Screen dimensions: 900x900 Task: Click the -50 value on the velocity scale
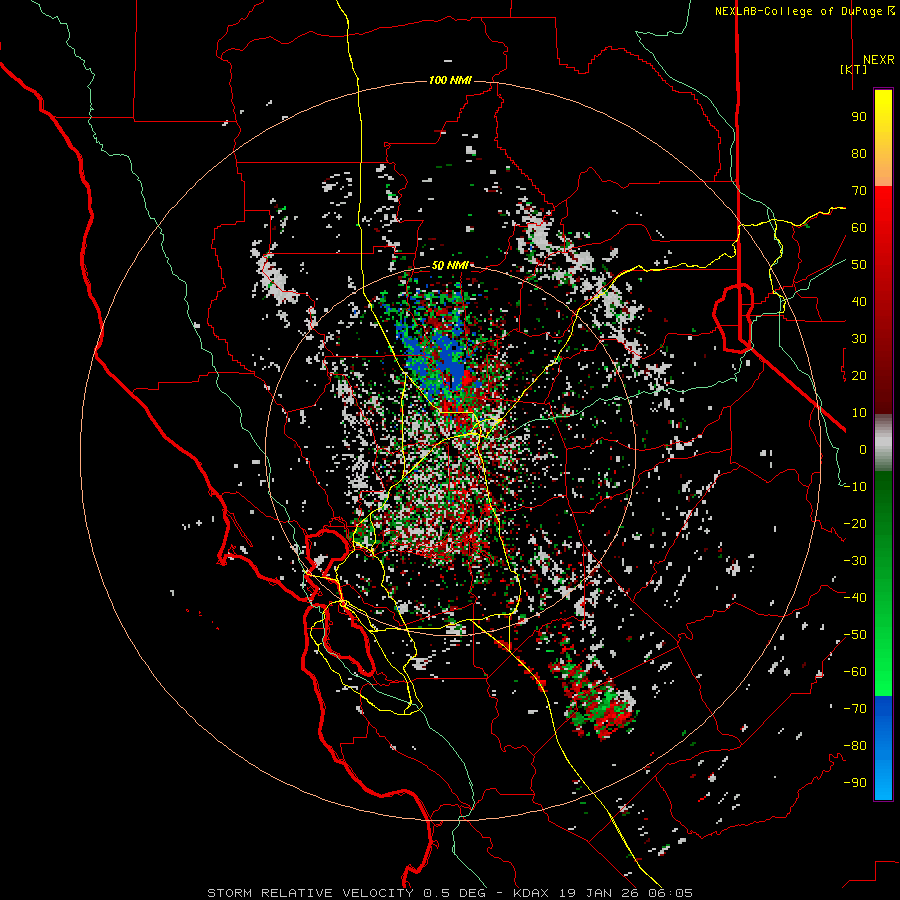(855, 635)
